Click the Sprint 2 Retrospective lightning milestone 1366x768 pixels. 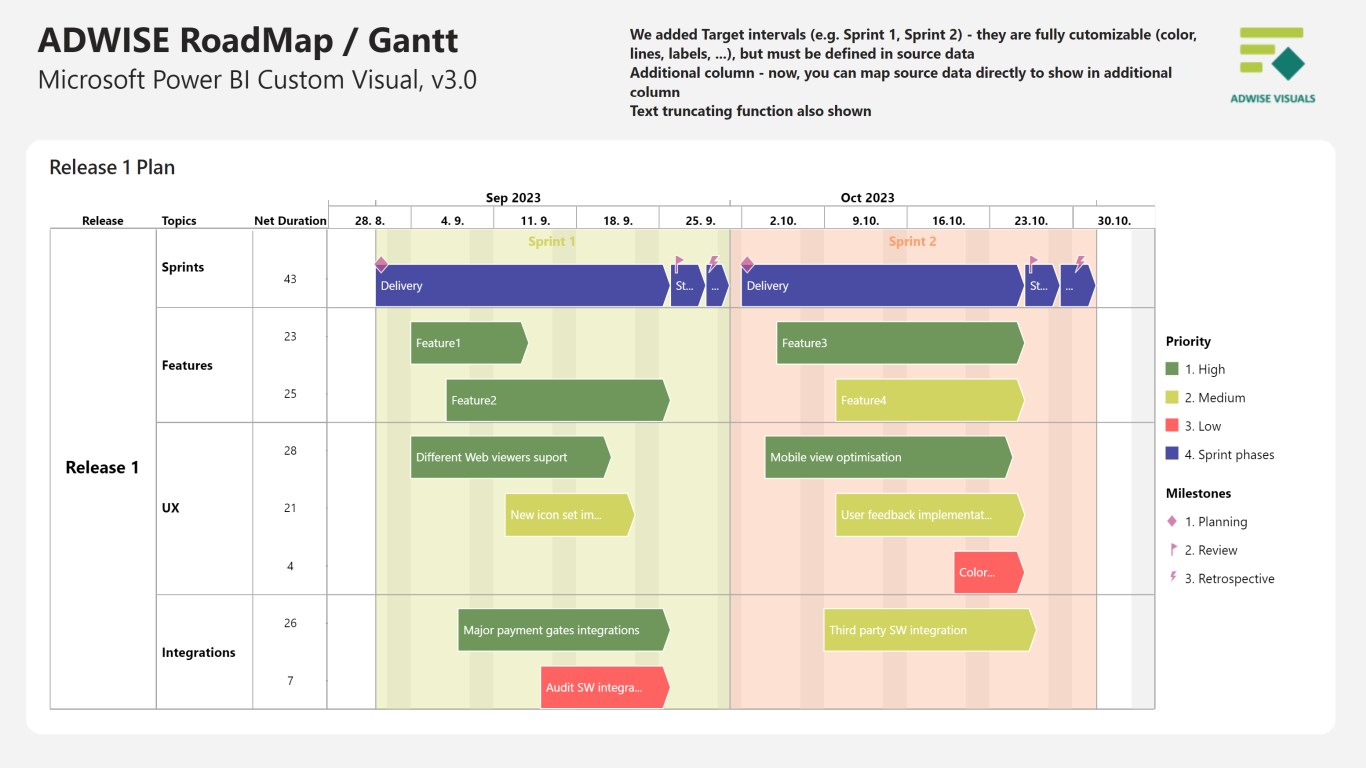[1080, 264]
